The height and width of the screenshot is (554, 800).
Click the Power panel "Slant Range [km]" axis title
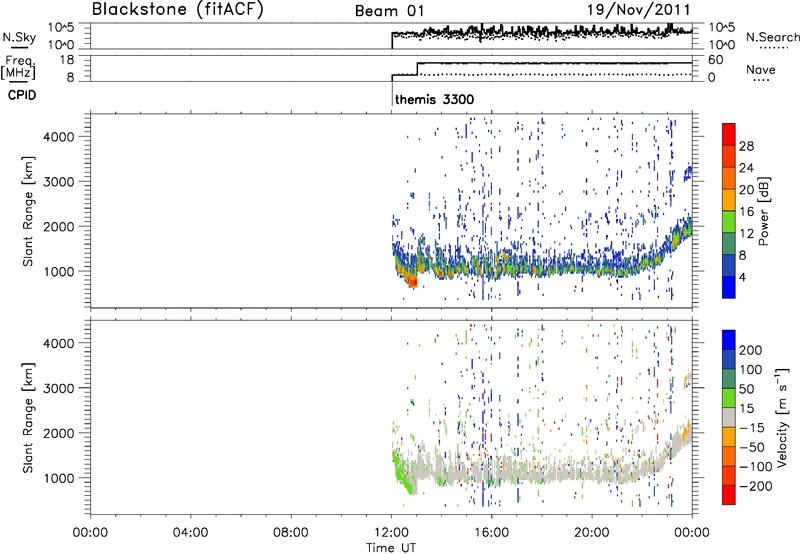(28, 211)
